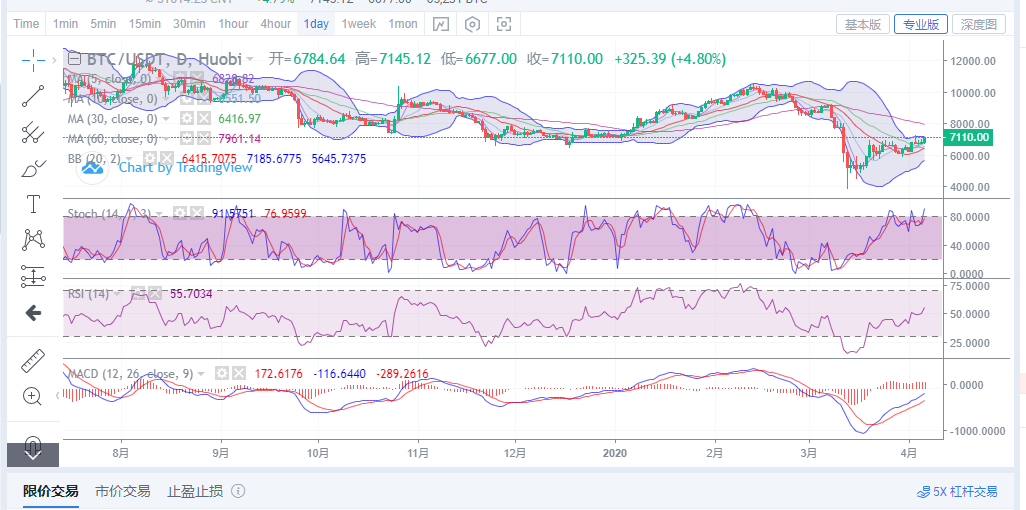
Task: Expand MA (30, close, 0) dropdown arrow
Action: 166,119
